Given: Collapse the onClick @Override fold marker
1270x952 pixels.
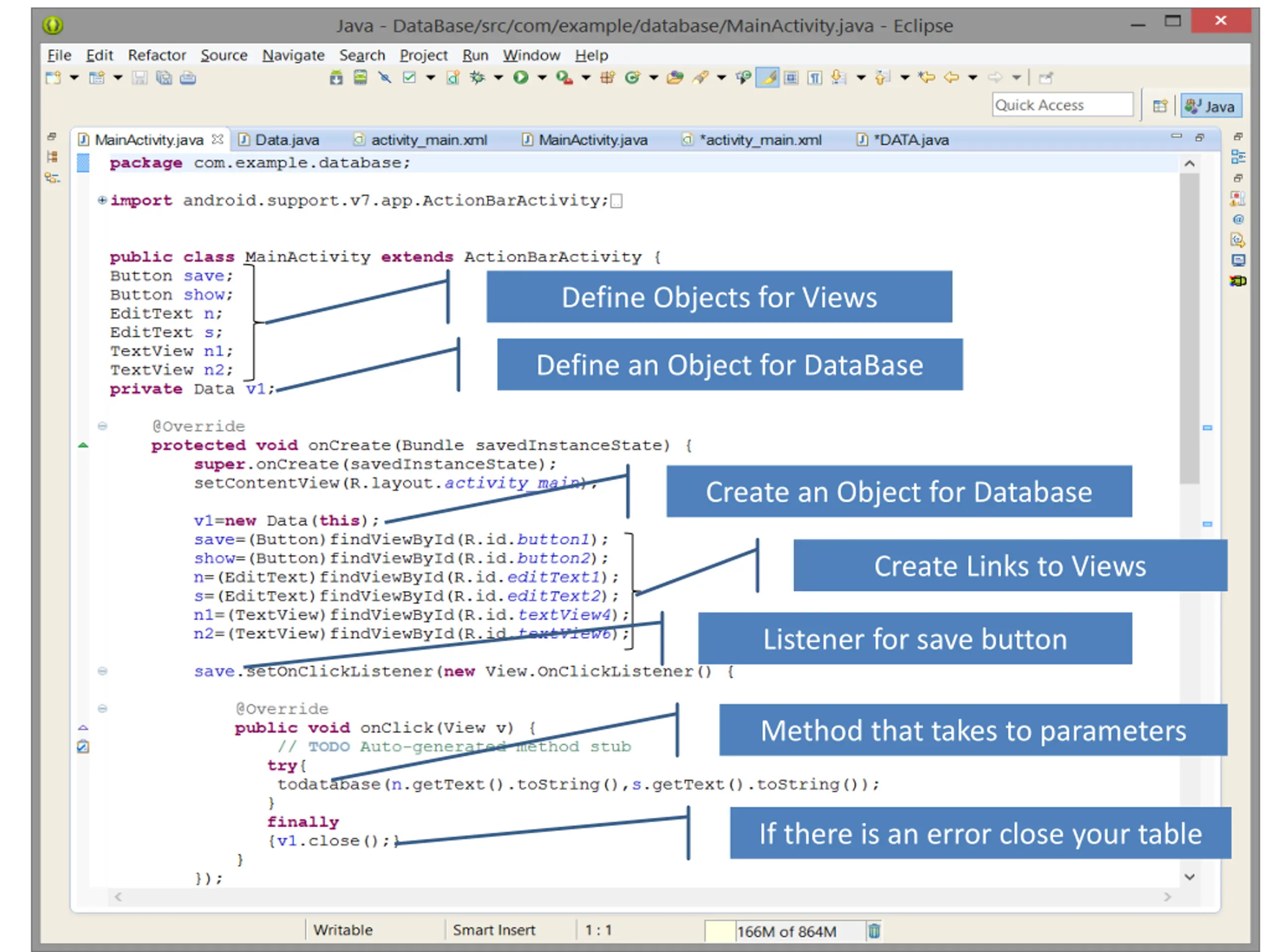Looking at the screenshot, I should click(102, 709).
